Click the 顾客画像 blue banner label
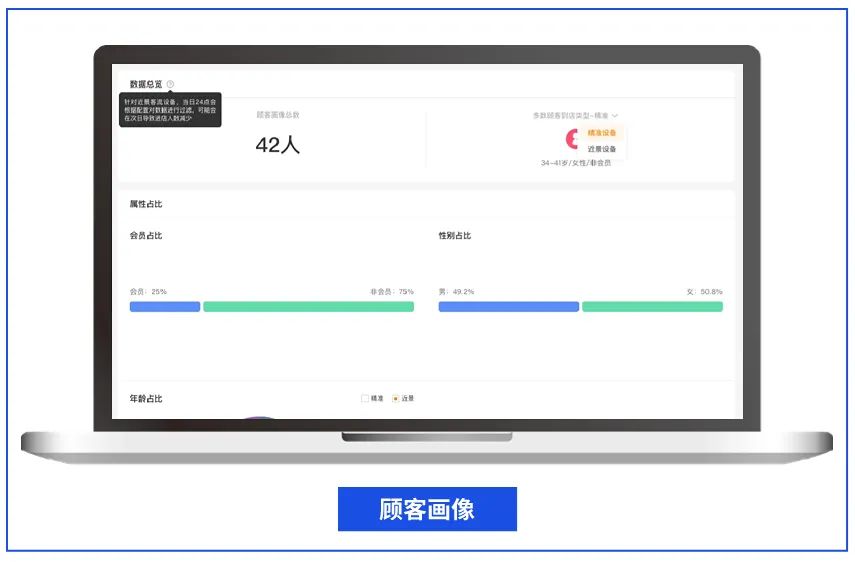 (427, 509)
